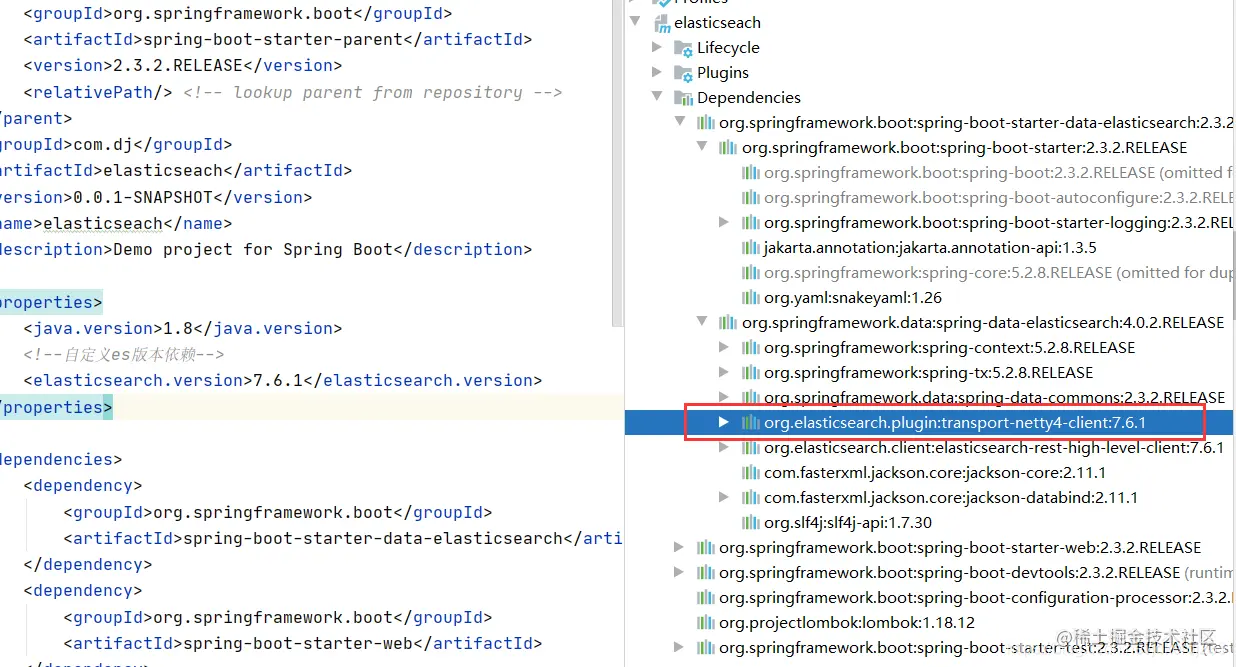Select the Dependencies tree row label

pos(749,97)
